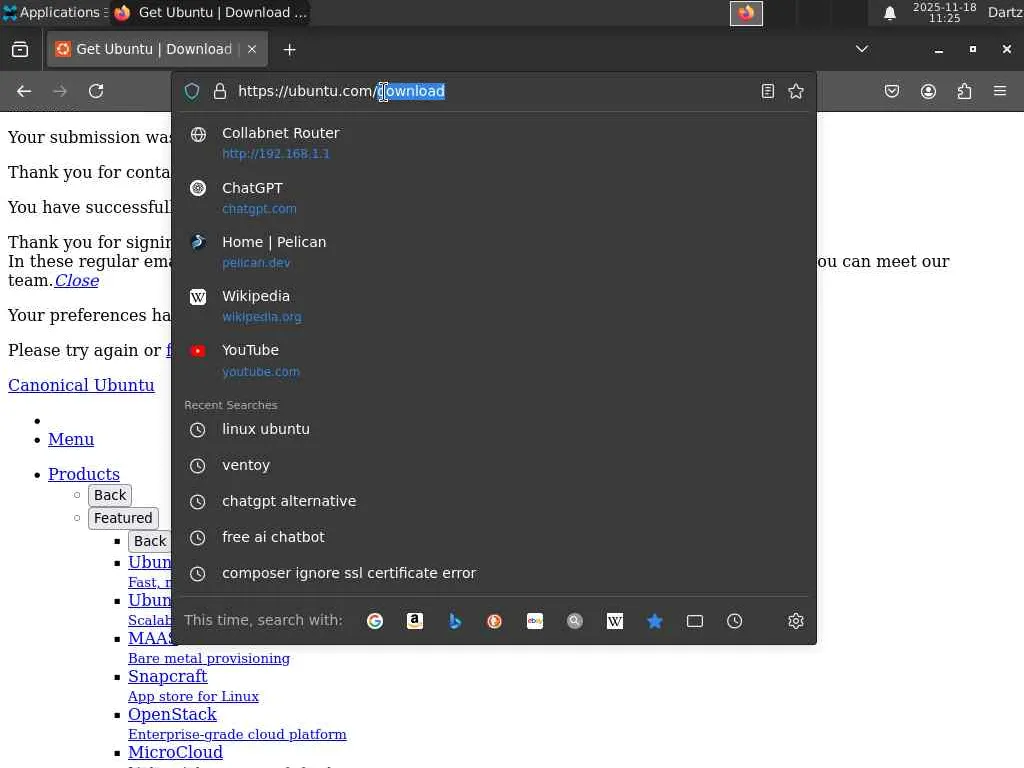Image resolution: width=1024 pixels, height=768 pixels.
Task: Open Bare metal provisioning link
Action: click(x=209, y=659)
